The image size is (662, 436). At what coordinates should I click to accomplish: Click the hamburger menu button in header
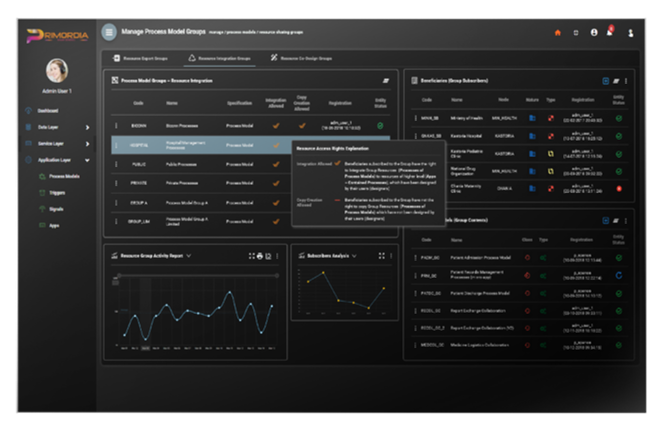108,32
